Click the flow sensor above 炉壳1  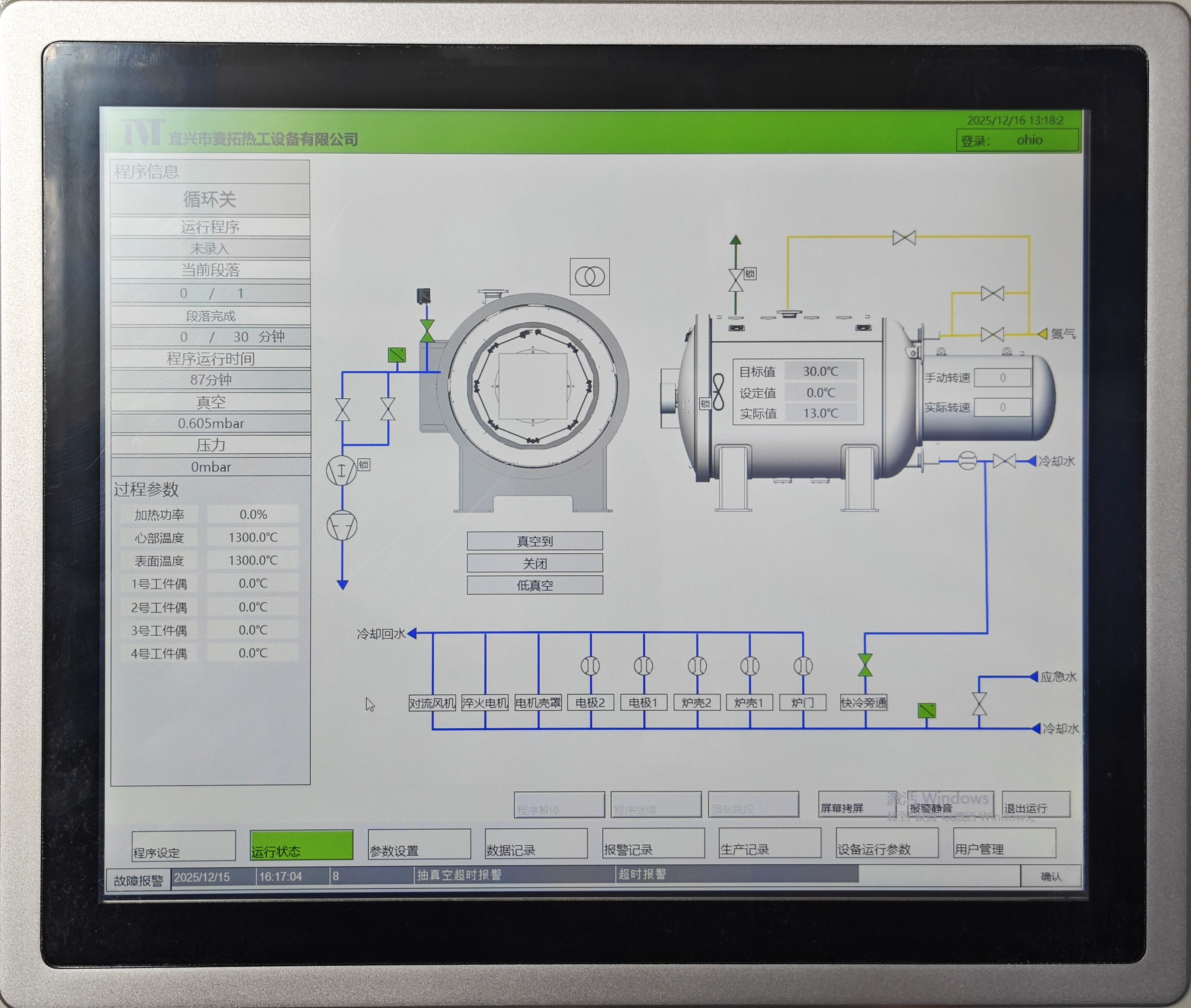coord(750,666)
